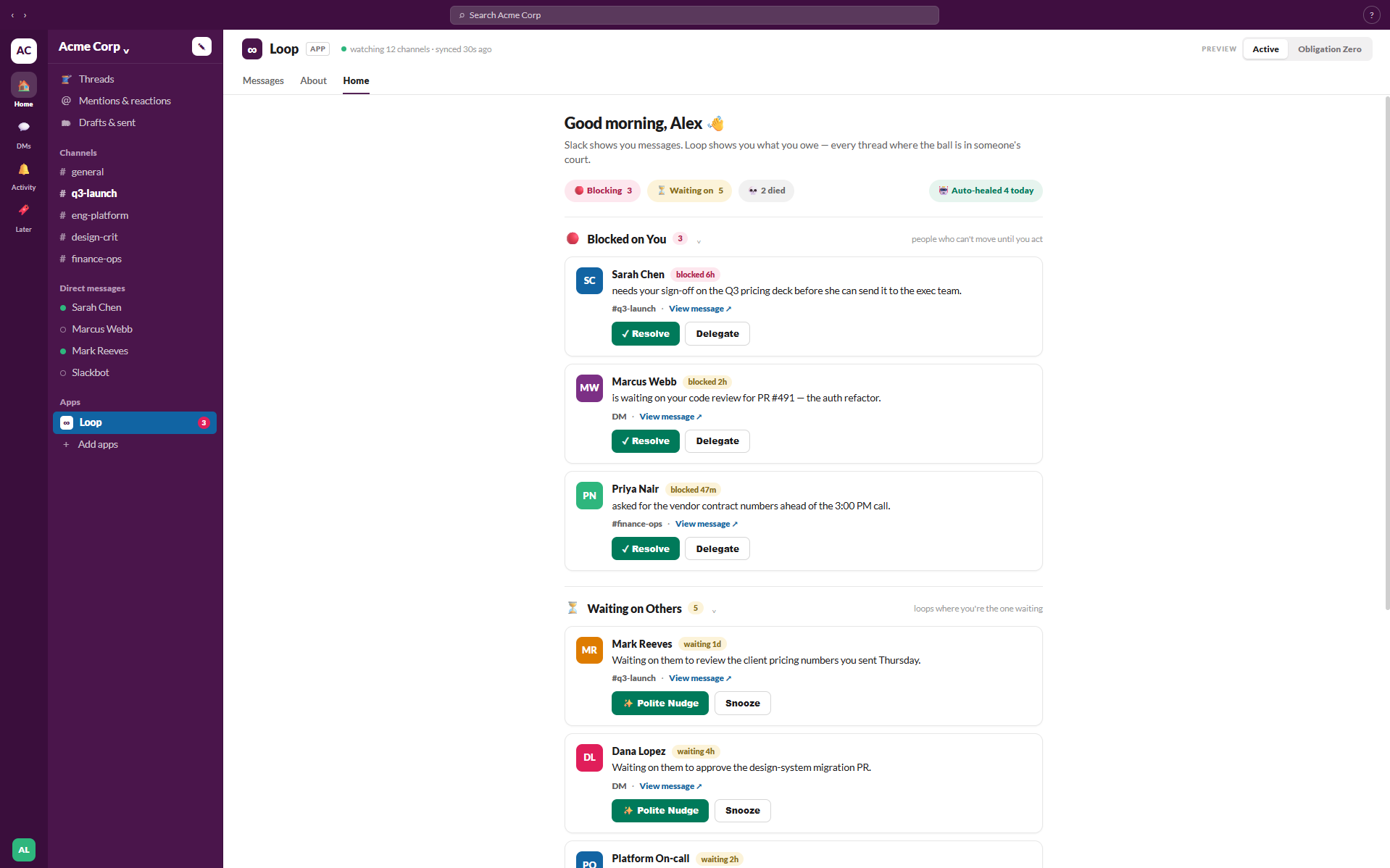
Task: Open Later bookmark in left rail
Action: point(23,217)
